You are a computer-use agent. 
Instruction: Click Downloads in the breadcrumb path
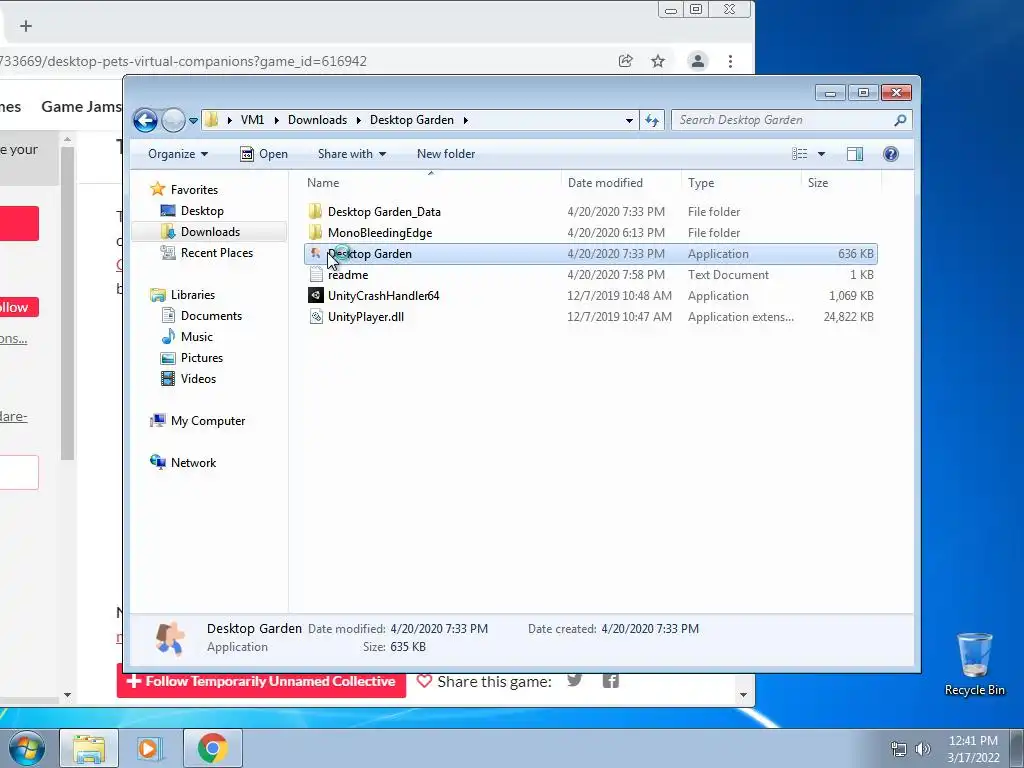pyautogui.click(x=317, y=120)
